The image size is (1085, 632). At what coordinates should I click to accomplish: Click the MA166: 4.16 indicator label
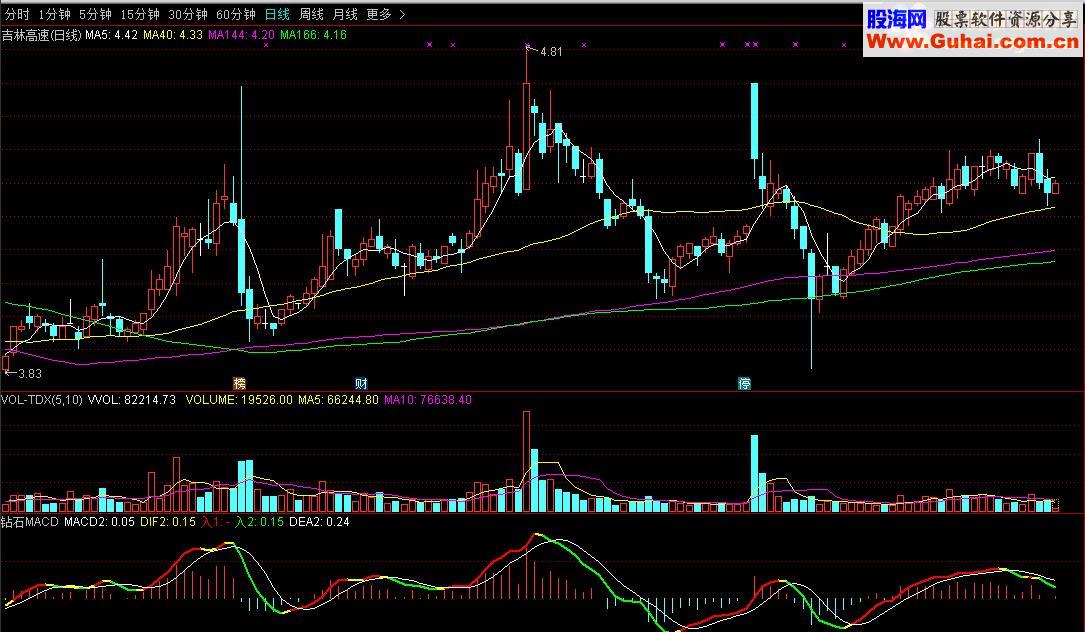click(313, 35)
